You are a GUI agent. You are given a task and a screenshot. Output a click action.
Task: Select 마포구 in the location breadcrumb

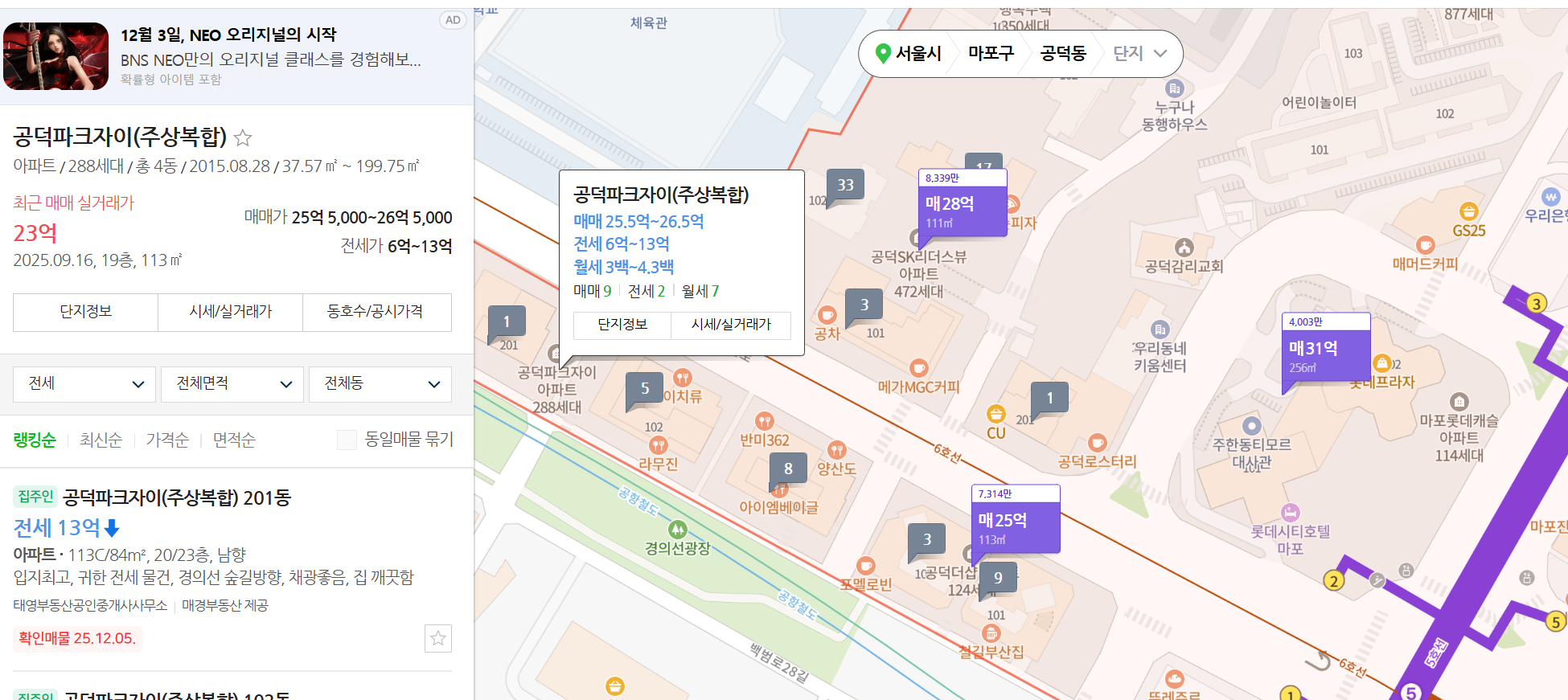coord(991,53)
